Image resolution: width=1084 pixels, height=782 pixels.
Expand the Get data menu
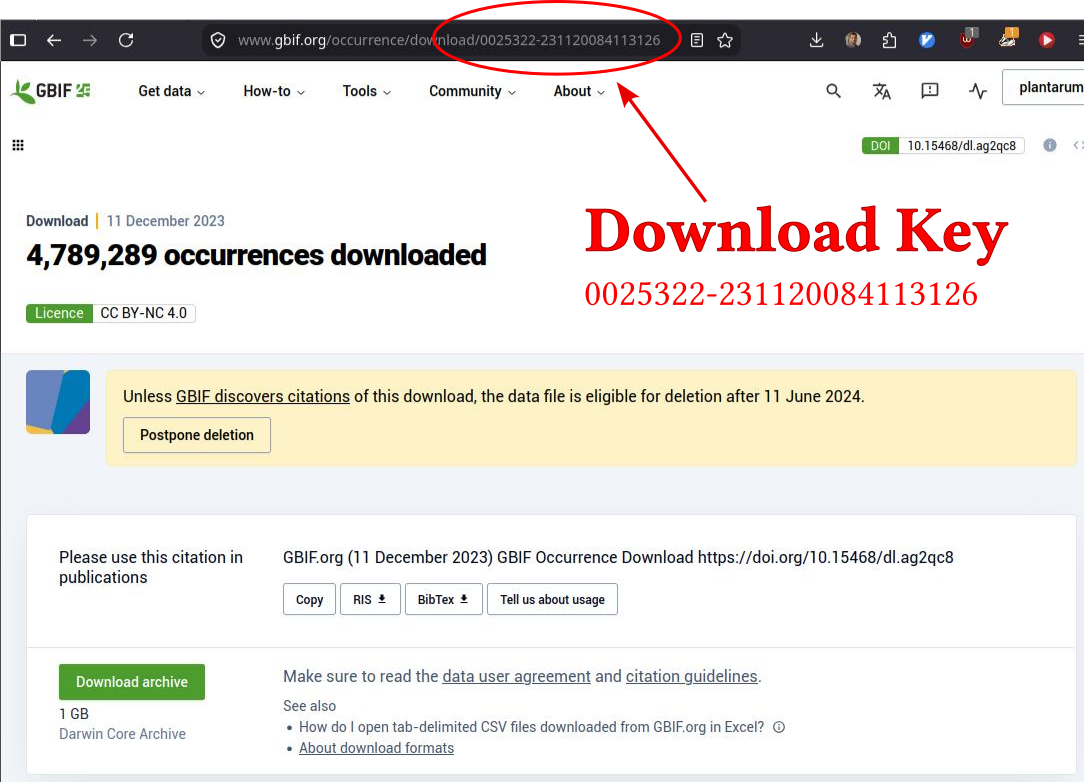171,91
